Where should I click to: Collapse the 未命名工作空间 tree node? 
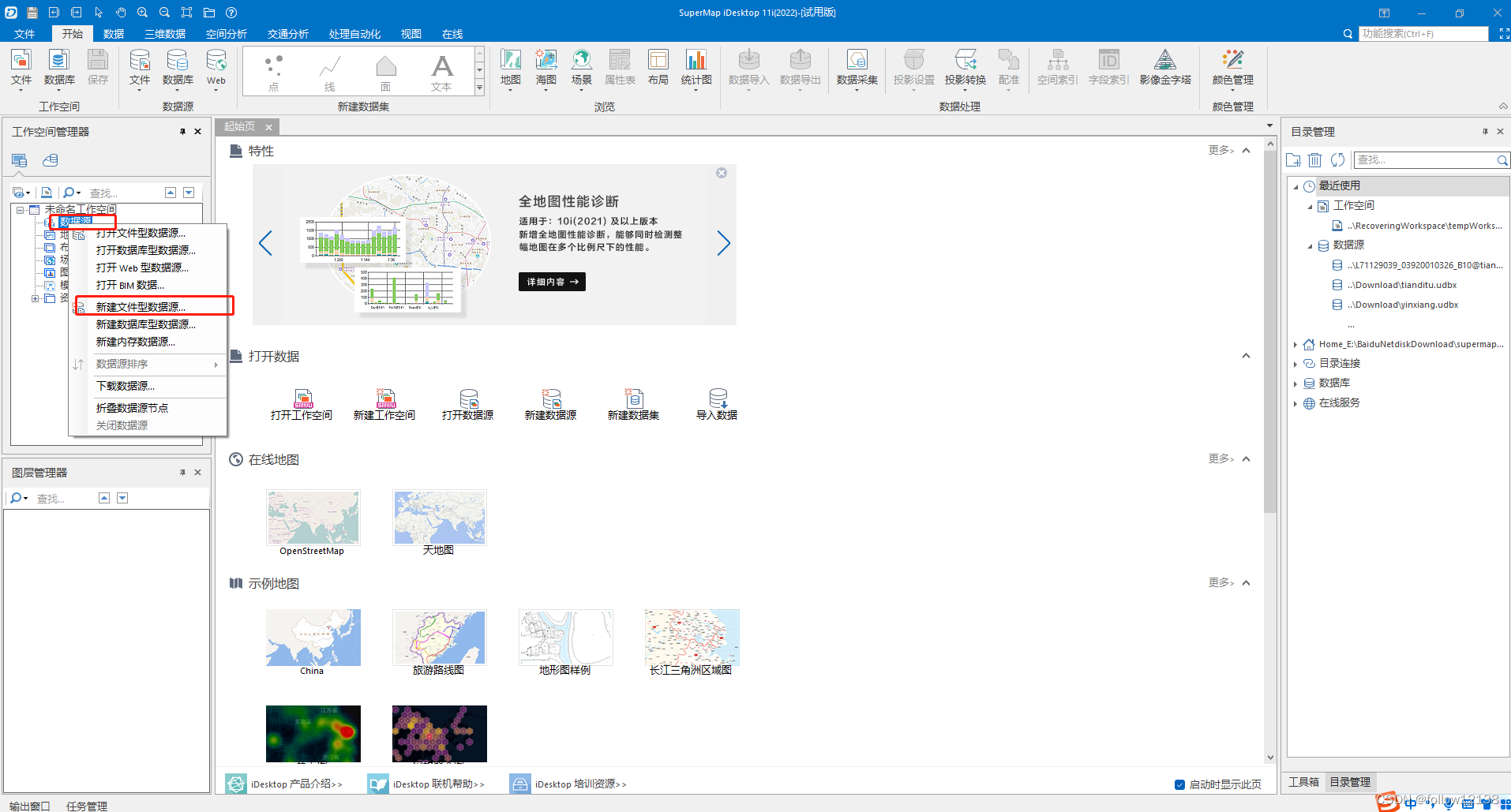tap(19, 209)
